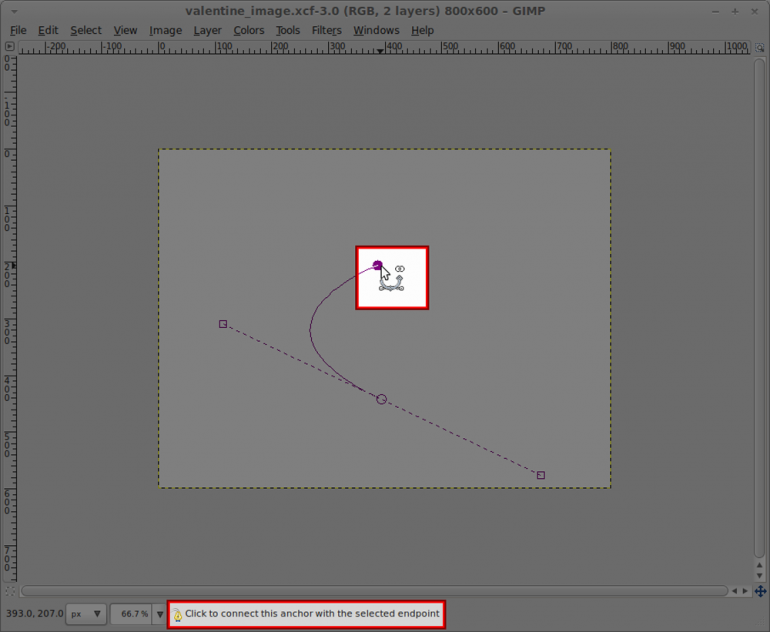770x632 pixels.
Task: Select the hollow circle path anchor
Action: coord(382,399)
